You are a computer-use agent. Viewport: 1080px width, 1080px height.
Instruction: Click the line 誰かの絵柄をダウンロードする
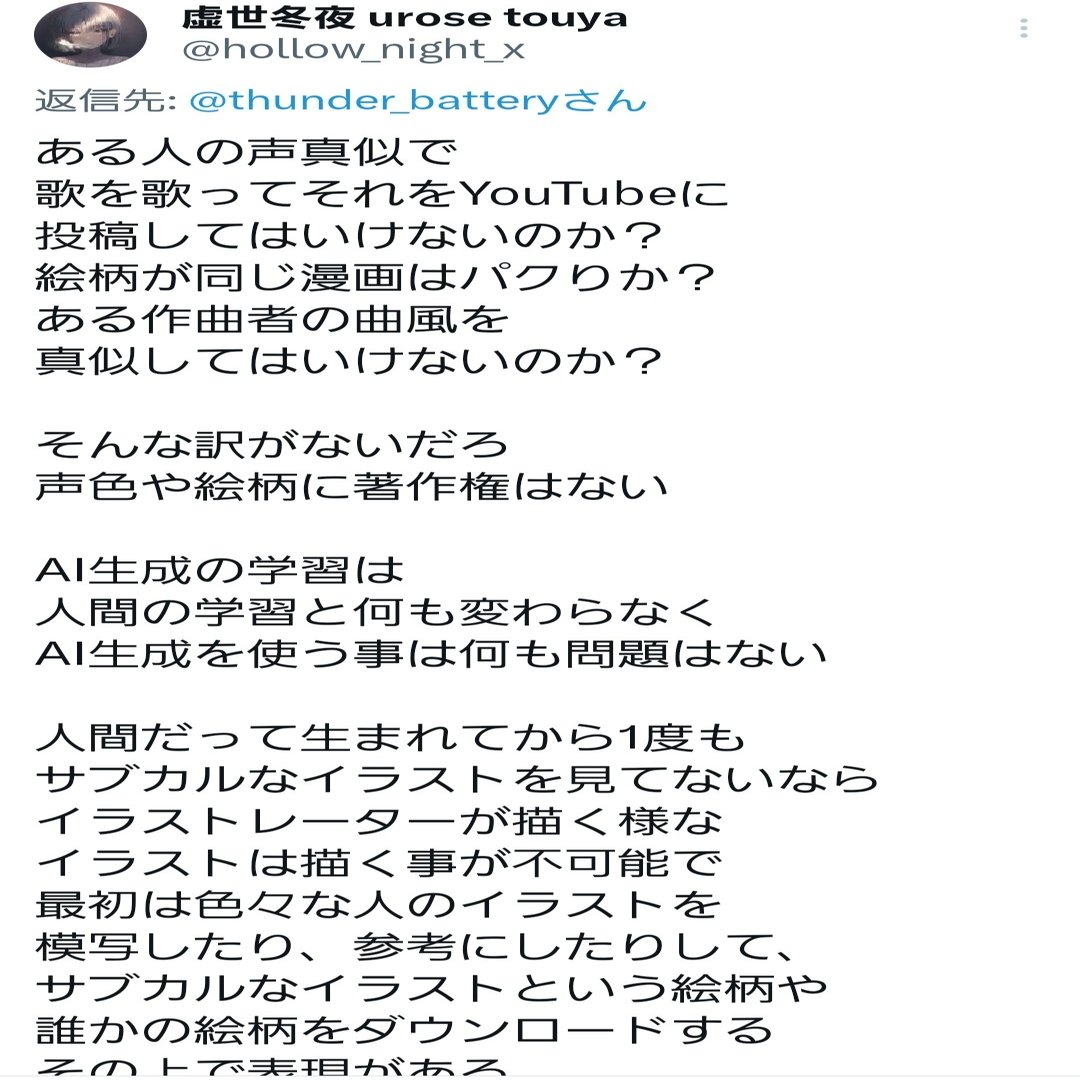point(404,1031)
